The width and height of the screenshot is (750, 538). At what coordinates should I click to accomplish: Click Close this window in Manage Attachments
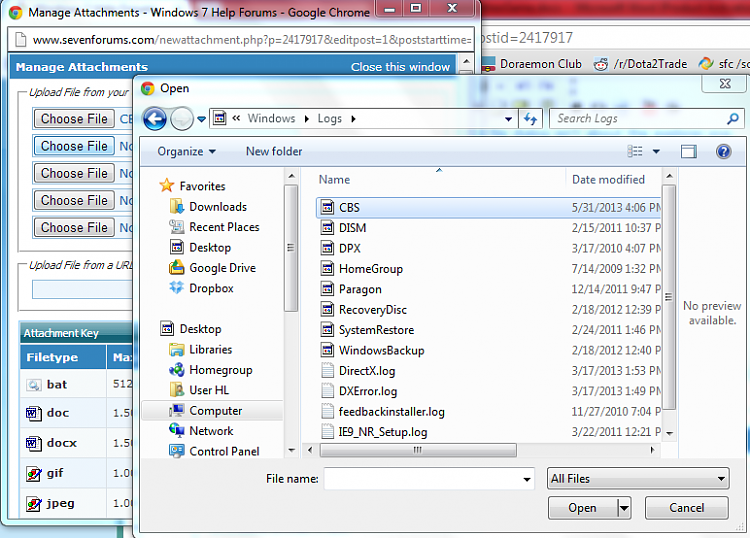pyautogui.click(x=400, y=67)
